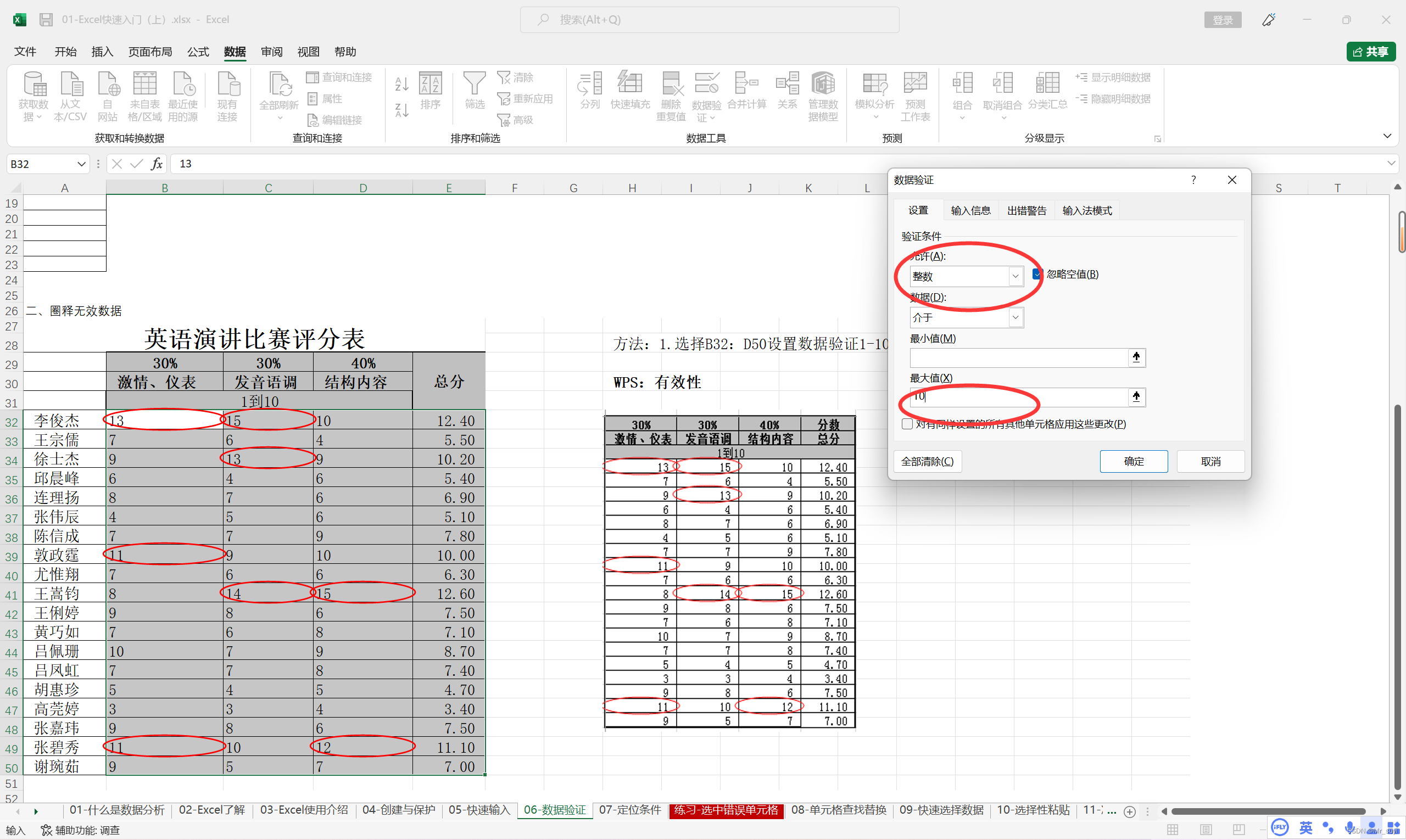Click the Share (共享) button
The image size is (1406, 840).
[1370, 52]
